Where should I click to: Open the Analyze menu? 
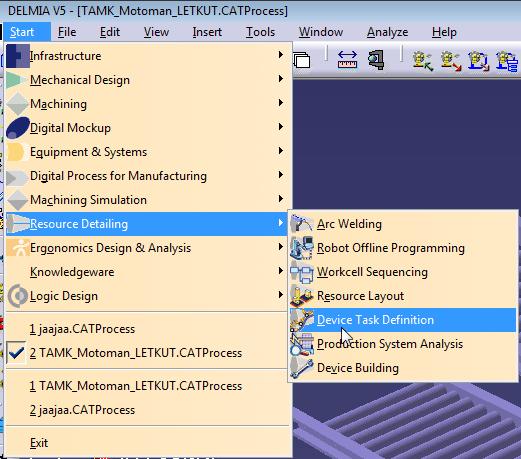(387, 32)
